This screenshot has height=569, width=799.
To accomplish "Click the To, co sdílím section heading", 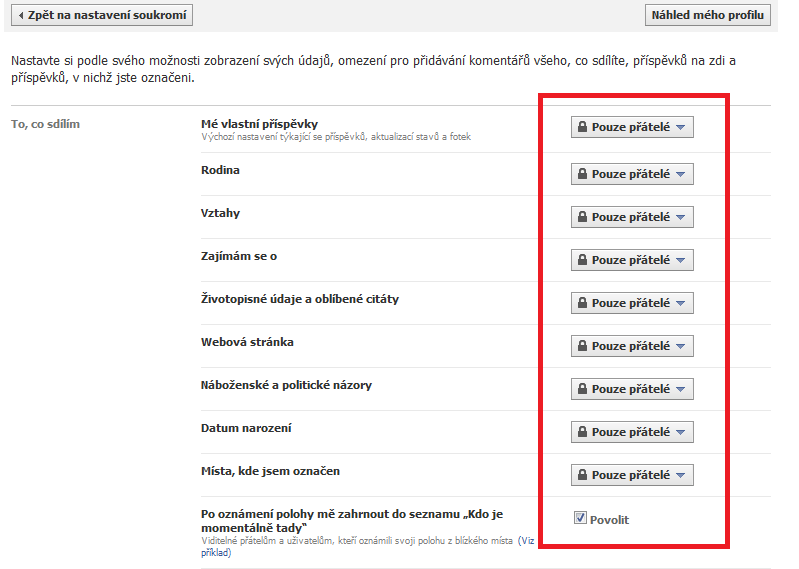I will (45, 124).
